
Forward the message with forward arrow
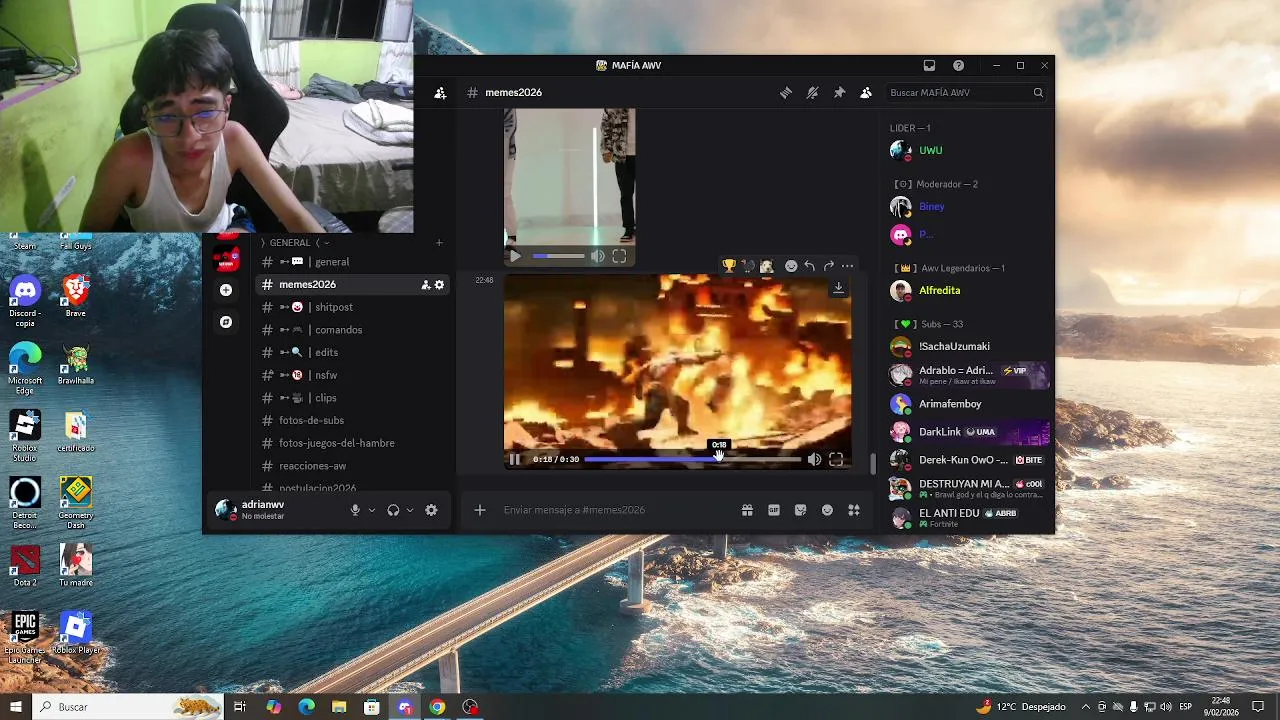(x=828, y=266)
